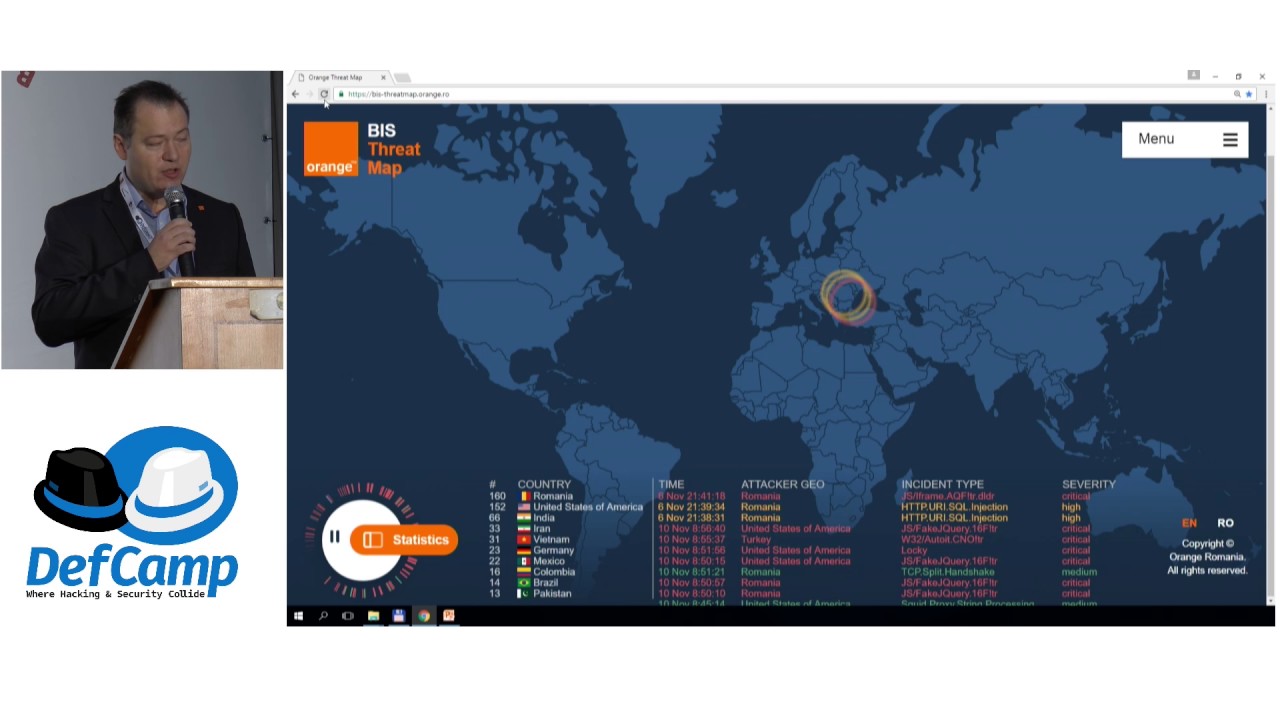The image size is (1280, 720).
Task: Click country name 'Vietnam' in ranking list
Action: (x=551, y=540)
